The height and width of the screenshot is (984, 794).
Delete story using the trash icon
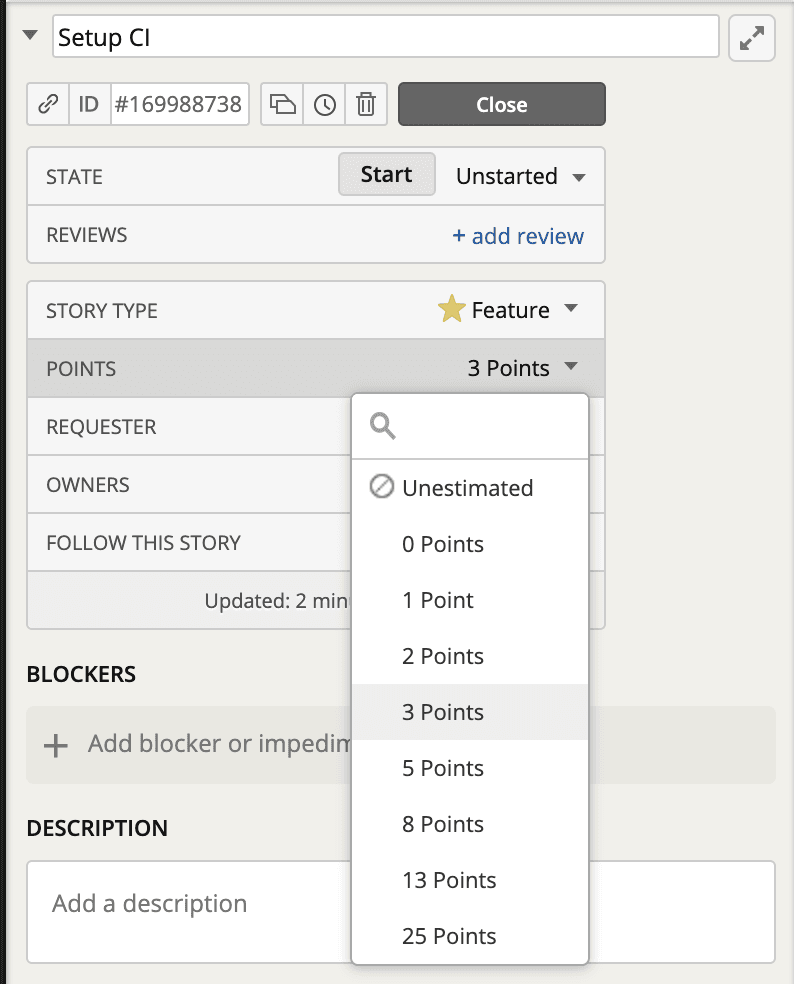367,104
